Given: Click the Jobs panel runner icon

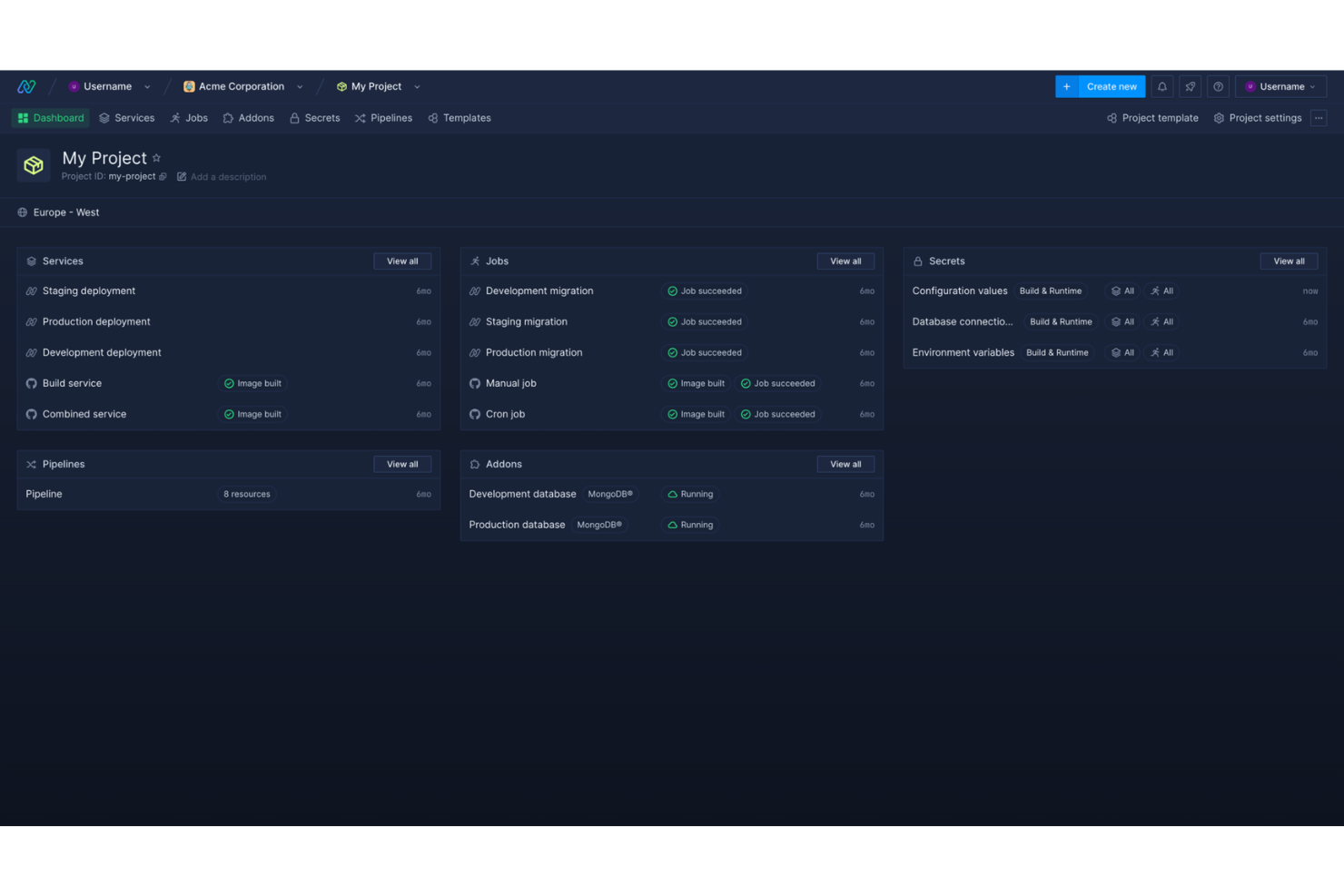Looking at the screenshot, I should (475, 261).
